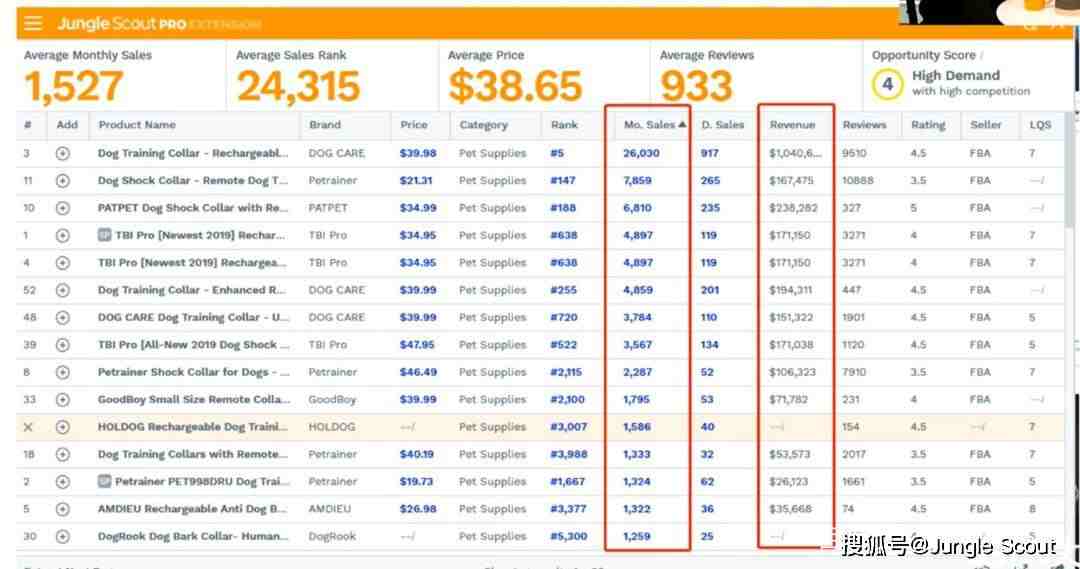Open Dog Training Collar - Rechargeable product link
Screen dimensions: 1080x569
pyautogui.click(x=193, y=153)
